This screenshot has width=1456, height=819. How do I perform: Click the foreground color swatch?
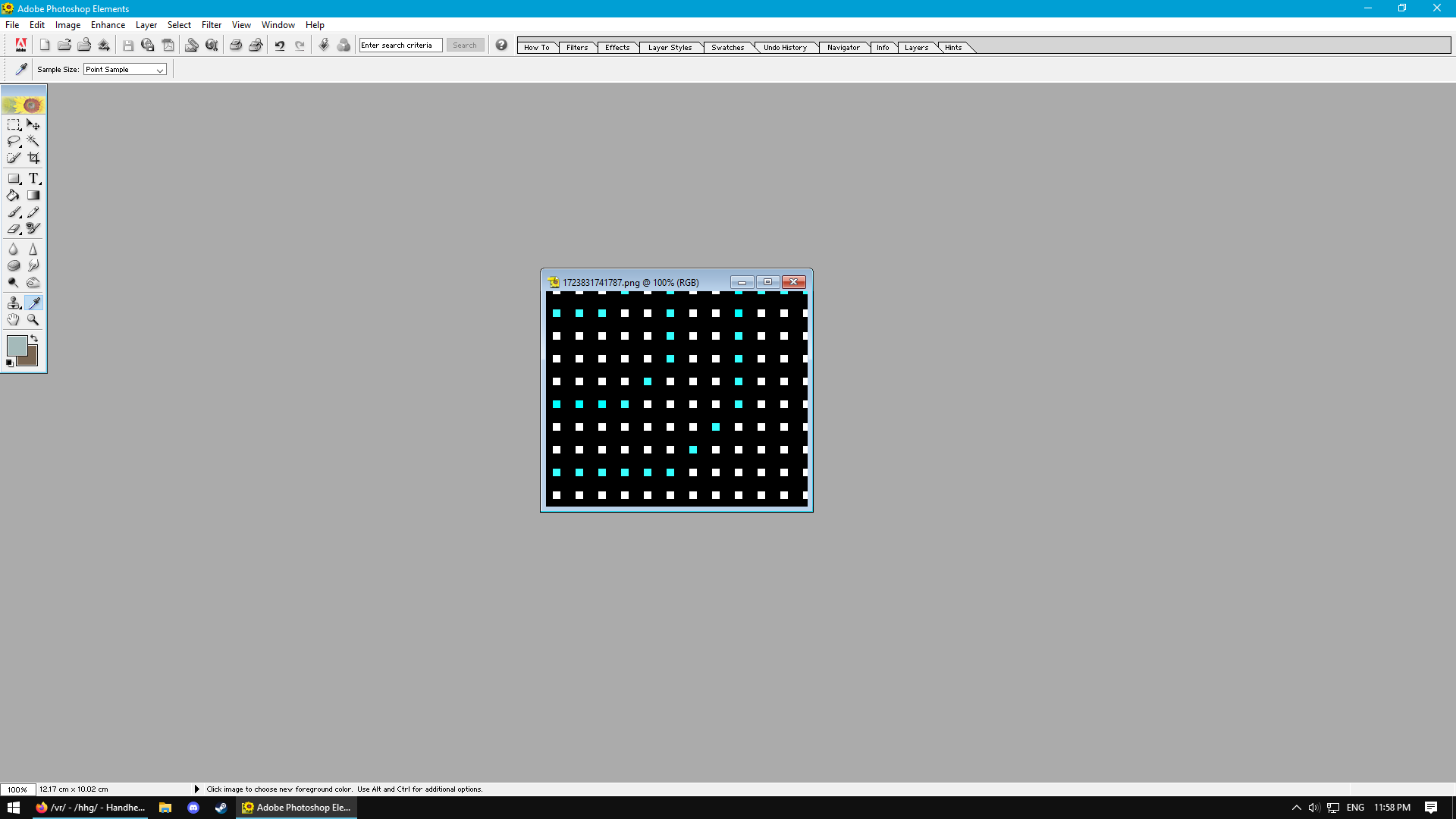(16, 344)
